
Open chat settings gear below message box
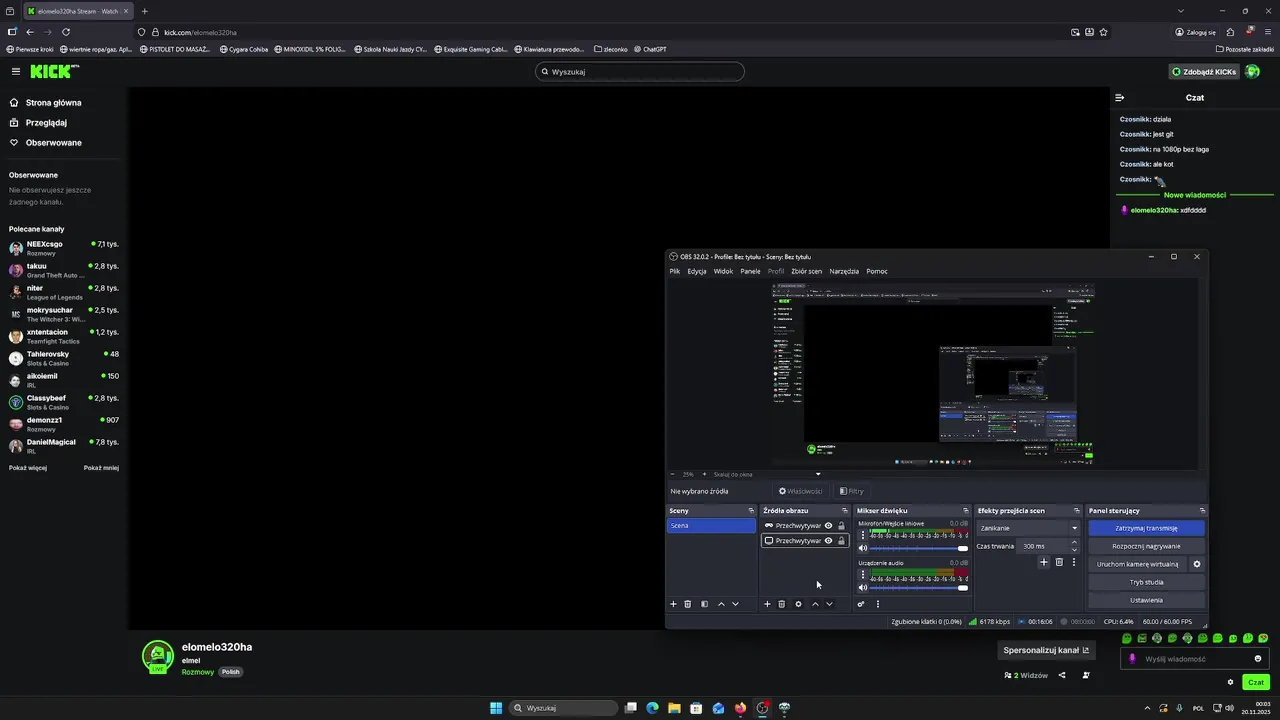click(x=1230, y=682)
